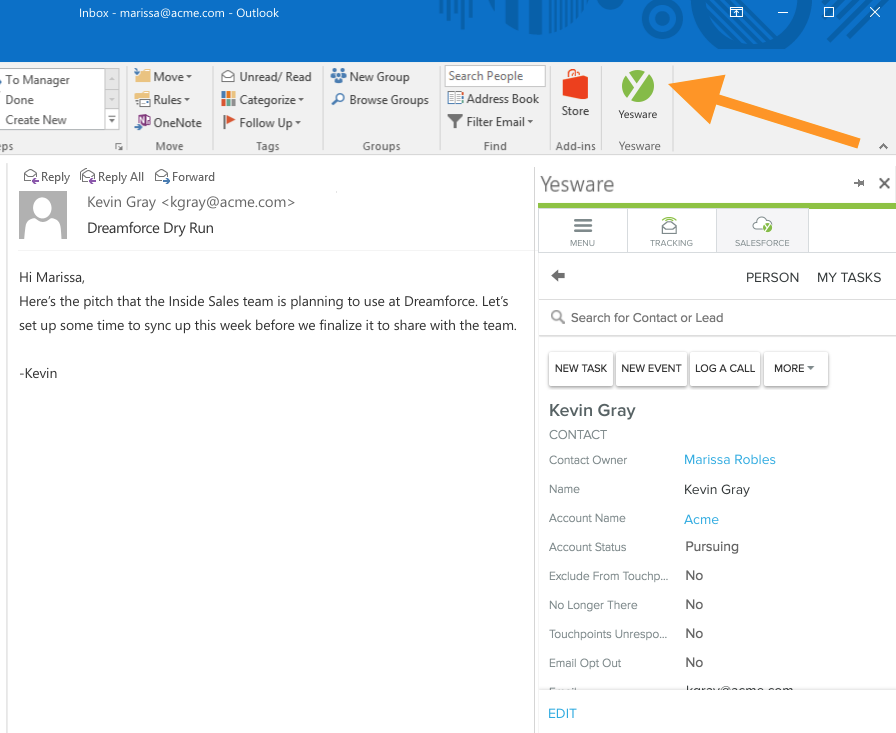The width and height of the screenshot is (896, 733).
Task: Open the Acme account link
Action: pos(701,519)
